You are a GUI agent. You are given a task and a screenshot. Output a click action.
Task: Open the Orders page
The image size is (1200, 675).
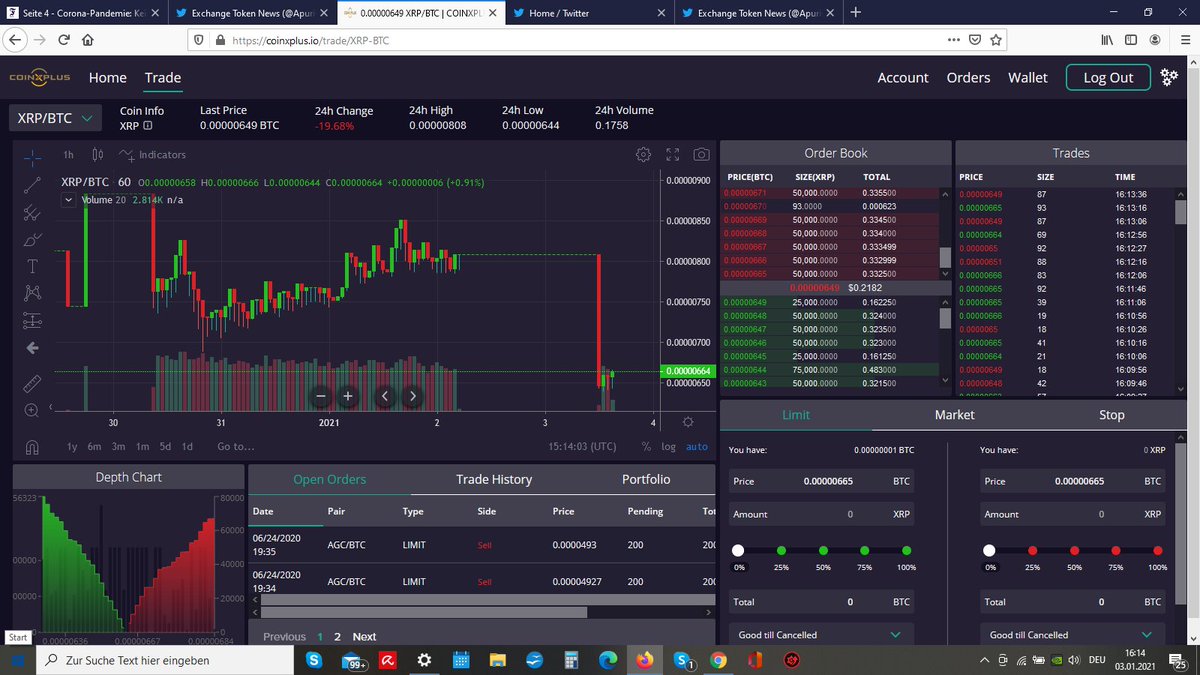coord(968,77)
